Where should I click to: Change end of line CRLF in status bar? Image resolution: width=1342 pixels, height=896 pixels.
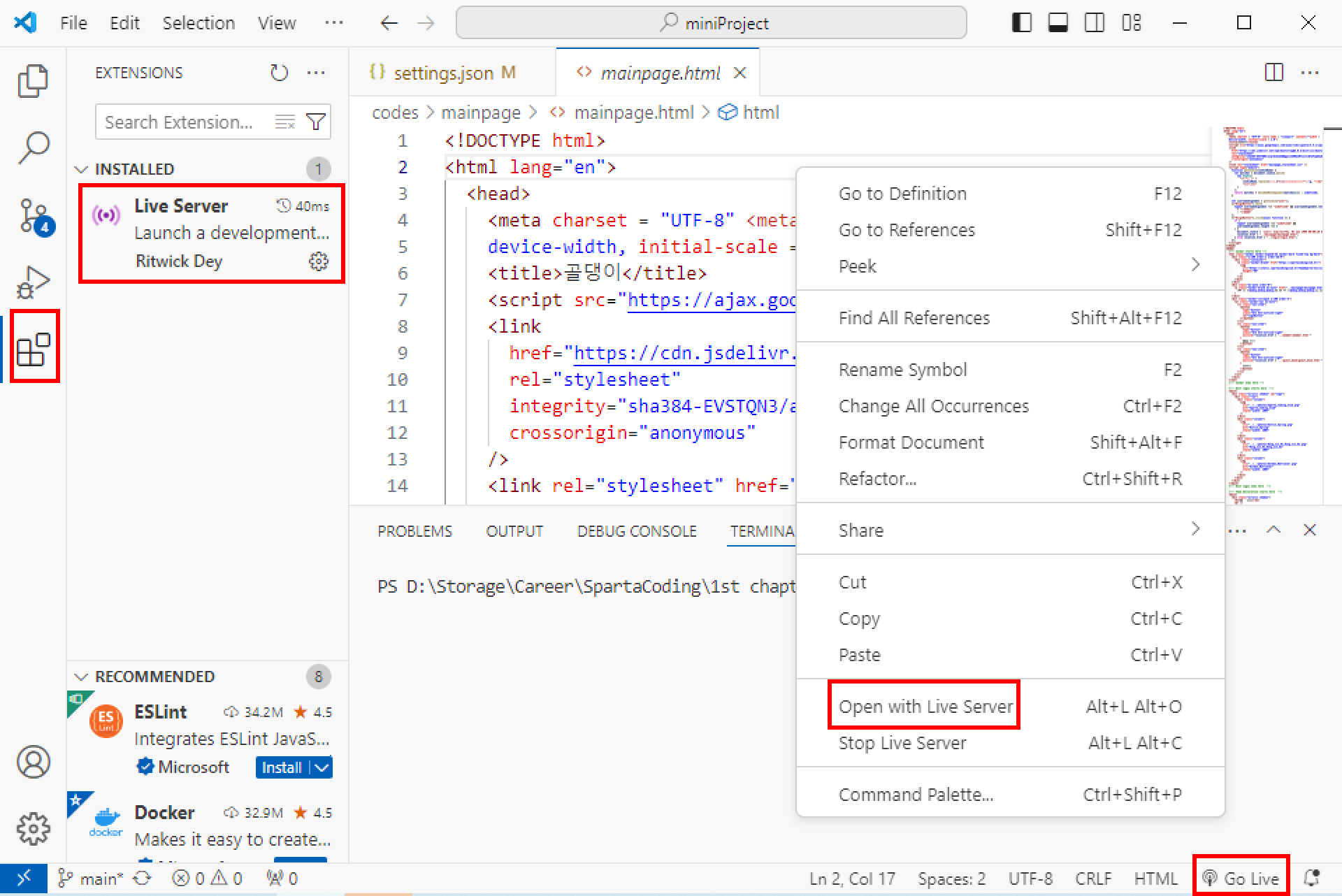pyautogui.click(x=1094, y=879)
